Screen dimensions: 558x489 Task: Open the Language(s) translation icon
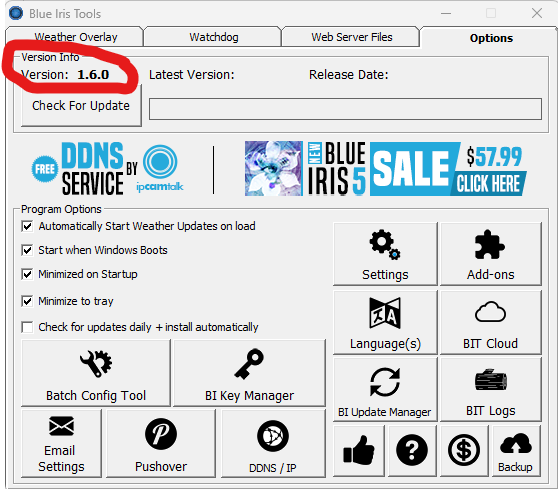click(385, 322)
